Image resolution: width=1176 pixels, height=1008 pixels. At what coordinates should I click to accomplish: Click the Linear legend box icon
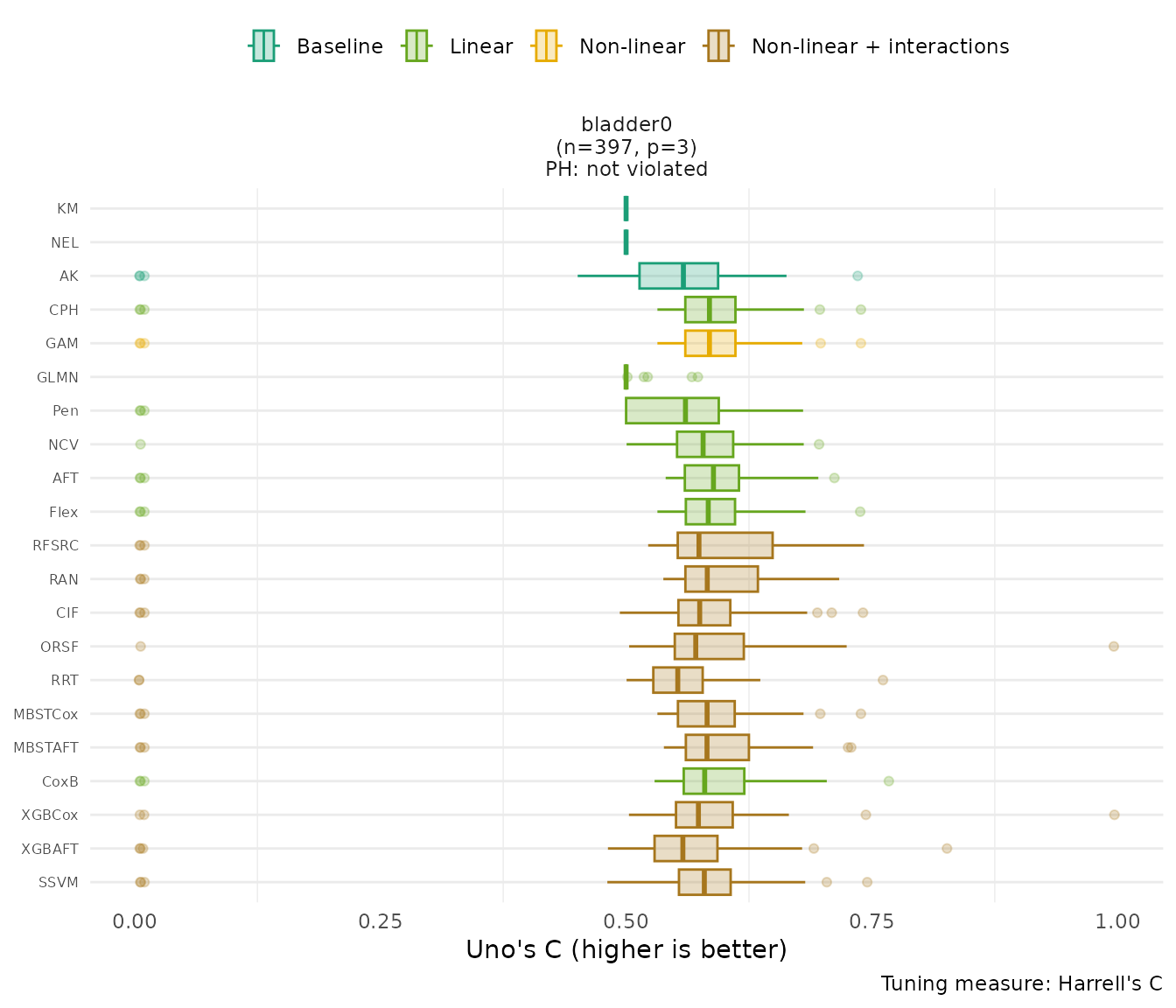416,45
